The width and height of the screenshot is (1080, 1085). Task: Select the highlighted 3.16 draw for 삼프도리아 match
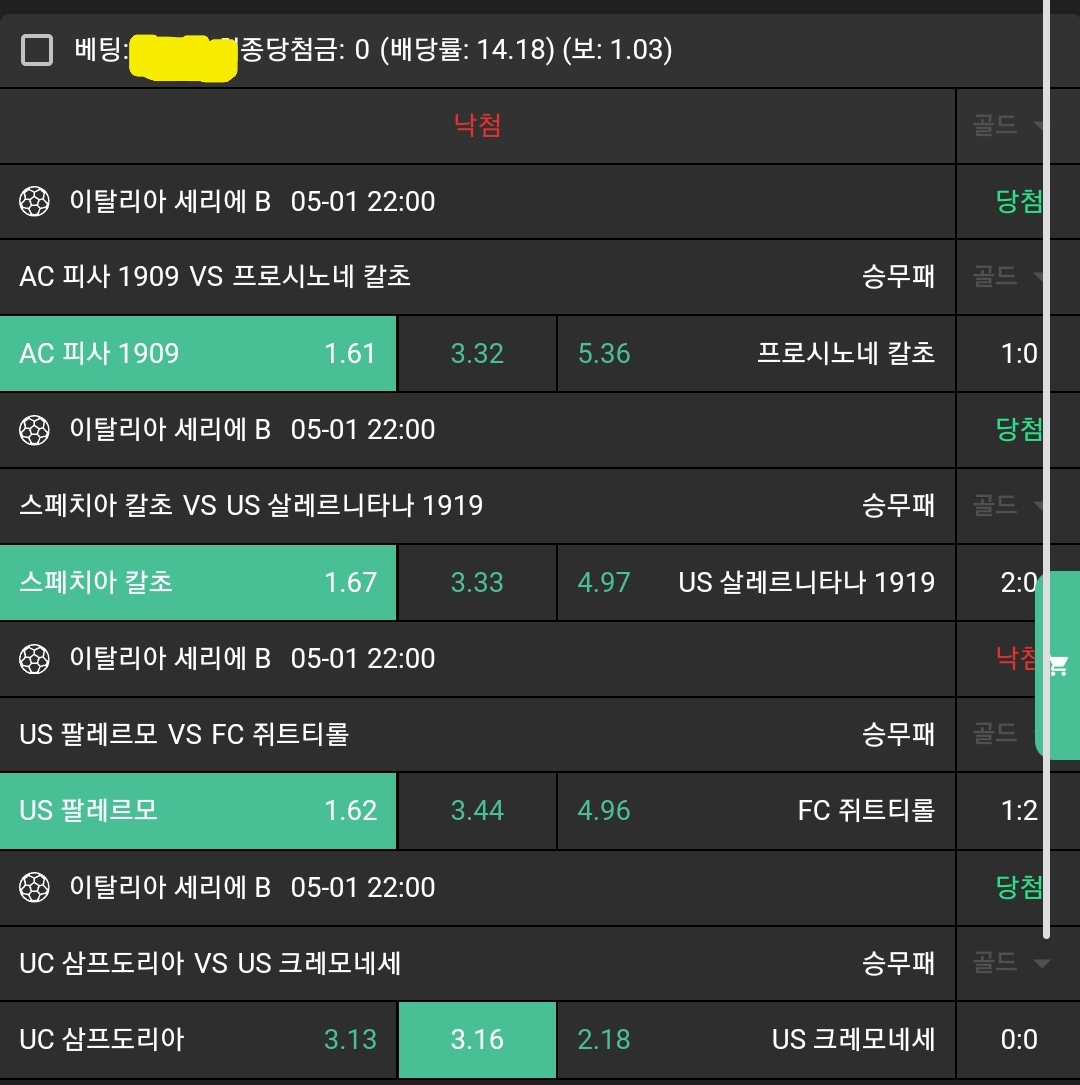point(477,1040)
